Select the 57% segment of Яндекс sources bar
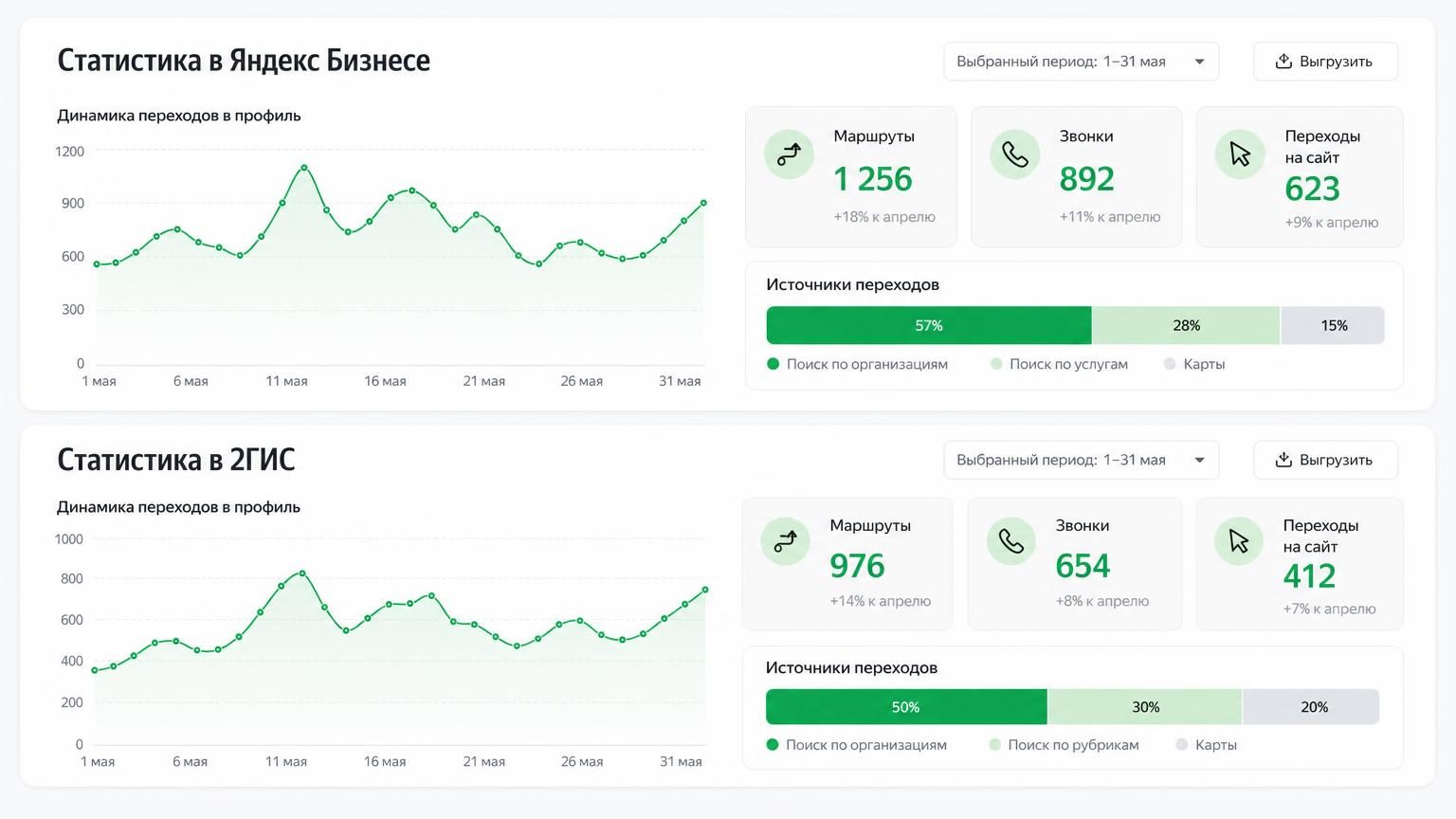This screenshot has height=819, width=1456. tap(929, 325)
